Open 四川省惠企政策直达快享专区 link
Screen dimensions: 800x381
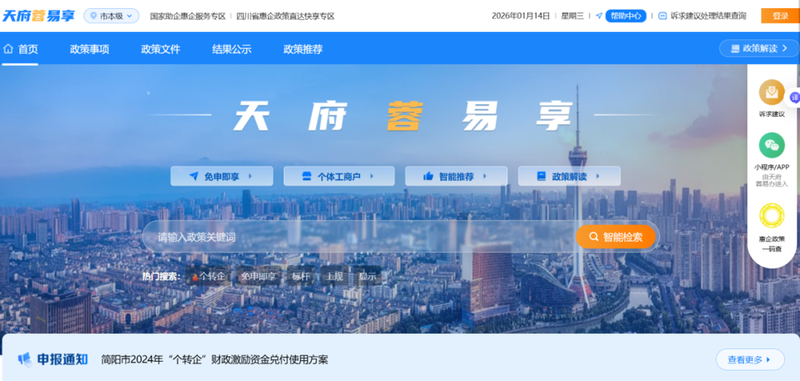(x=285, y=16)
